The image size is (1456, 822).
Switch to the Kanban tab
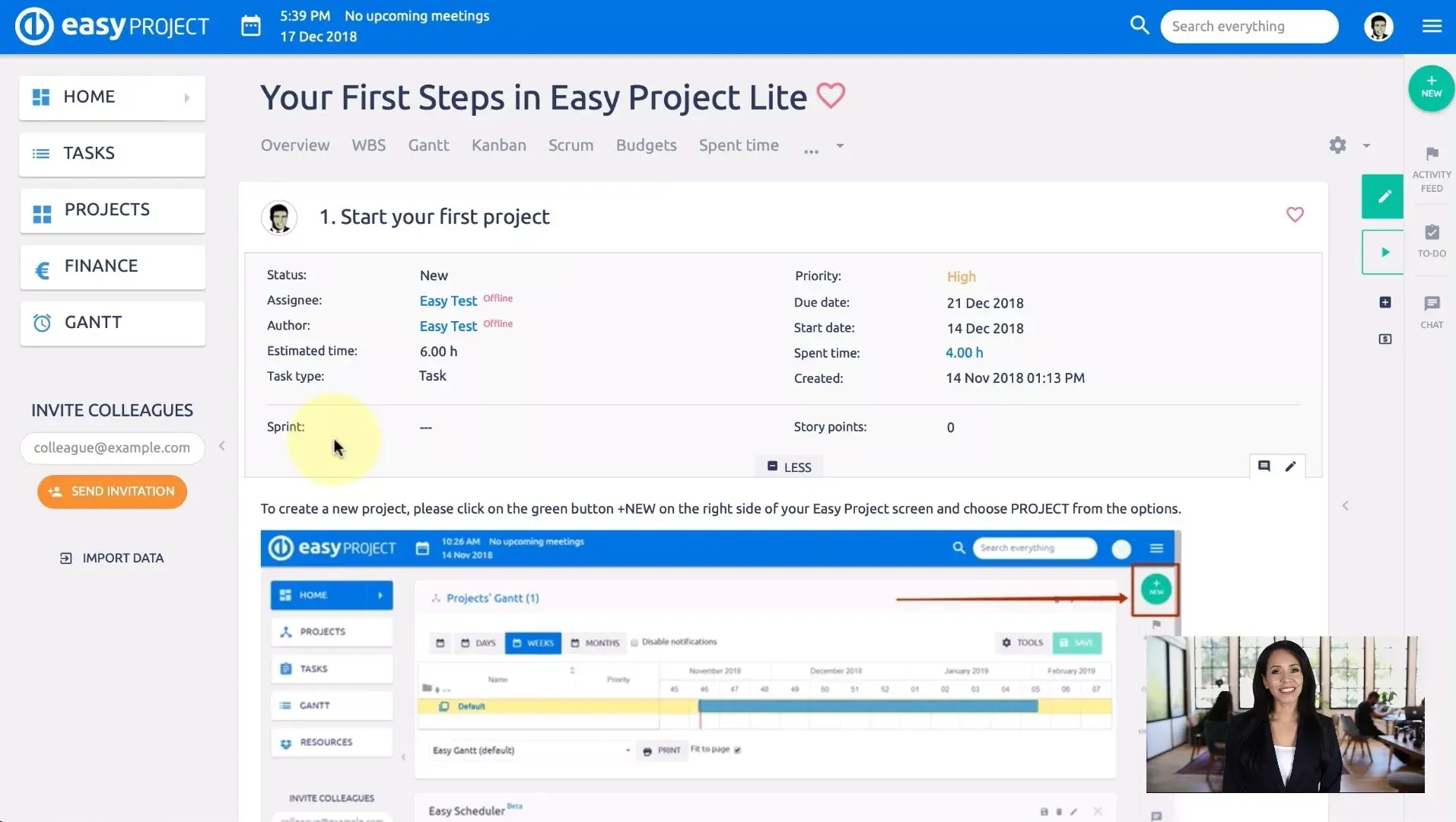pyautogui.click(x=498, y=145)
